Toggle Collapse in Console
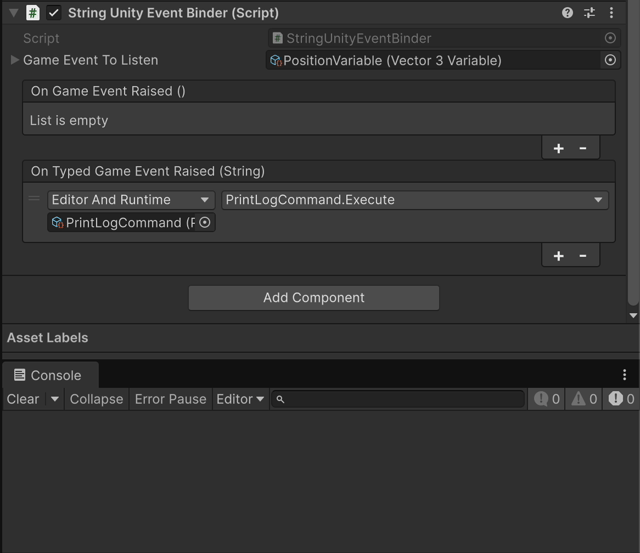 [x=96, y=399]
